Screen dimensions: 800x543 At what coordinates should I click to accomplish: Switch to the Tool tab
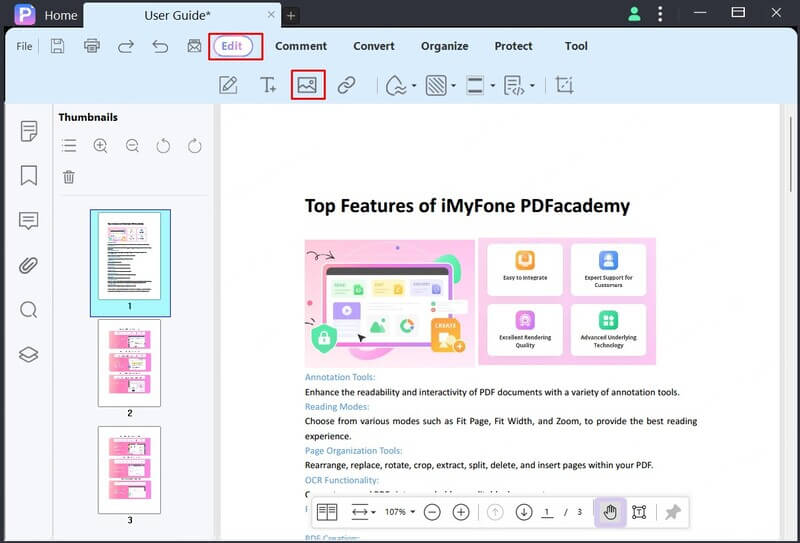(x=576, y=46)
